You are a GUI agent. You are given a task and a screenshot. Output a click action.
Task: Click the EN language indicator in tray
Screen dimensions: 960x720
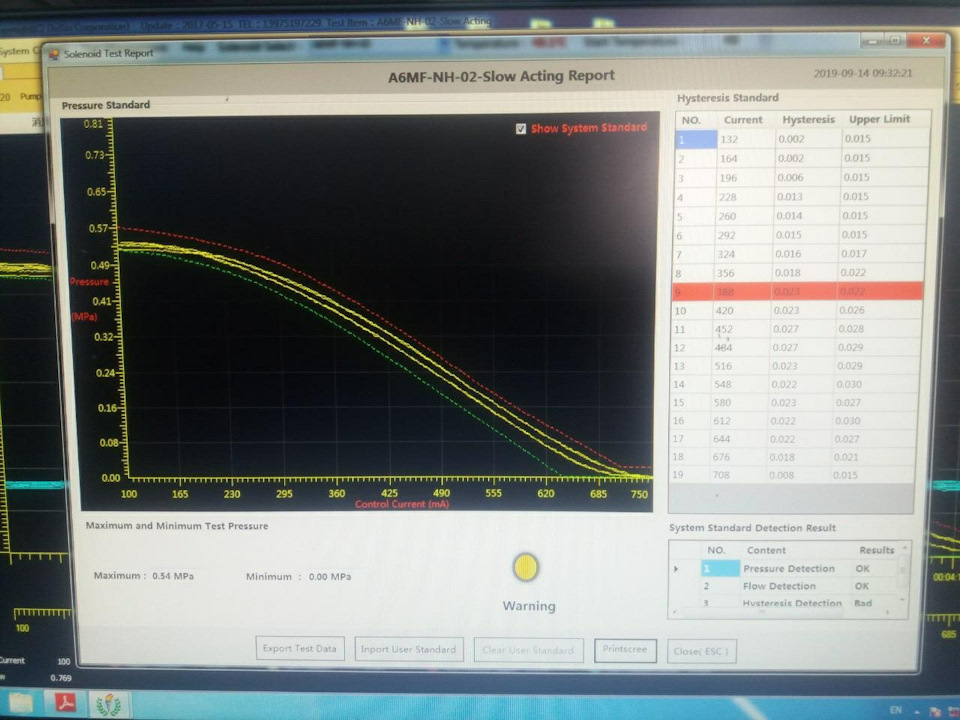[895, 710]
